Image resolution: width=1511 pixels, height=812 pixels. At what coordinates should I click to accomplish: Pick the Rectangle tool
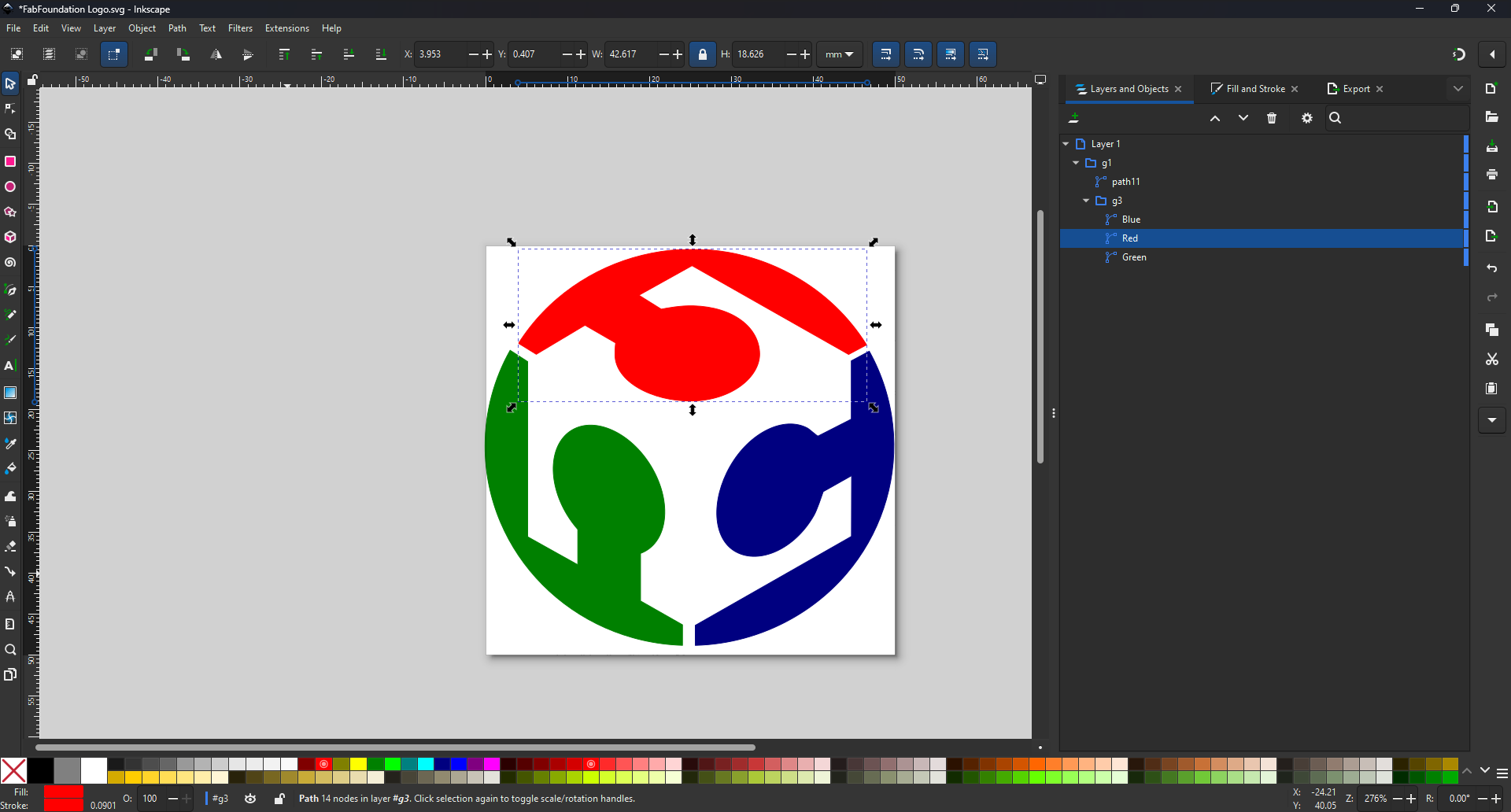(x=10, y=161)
